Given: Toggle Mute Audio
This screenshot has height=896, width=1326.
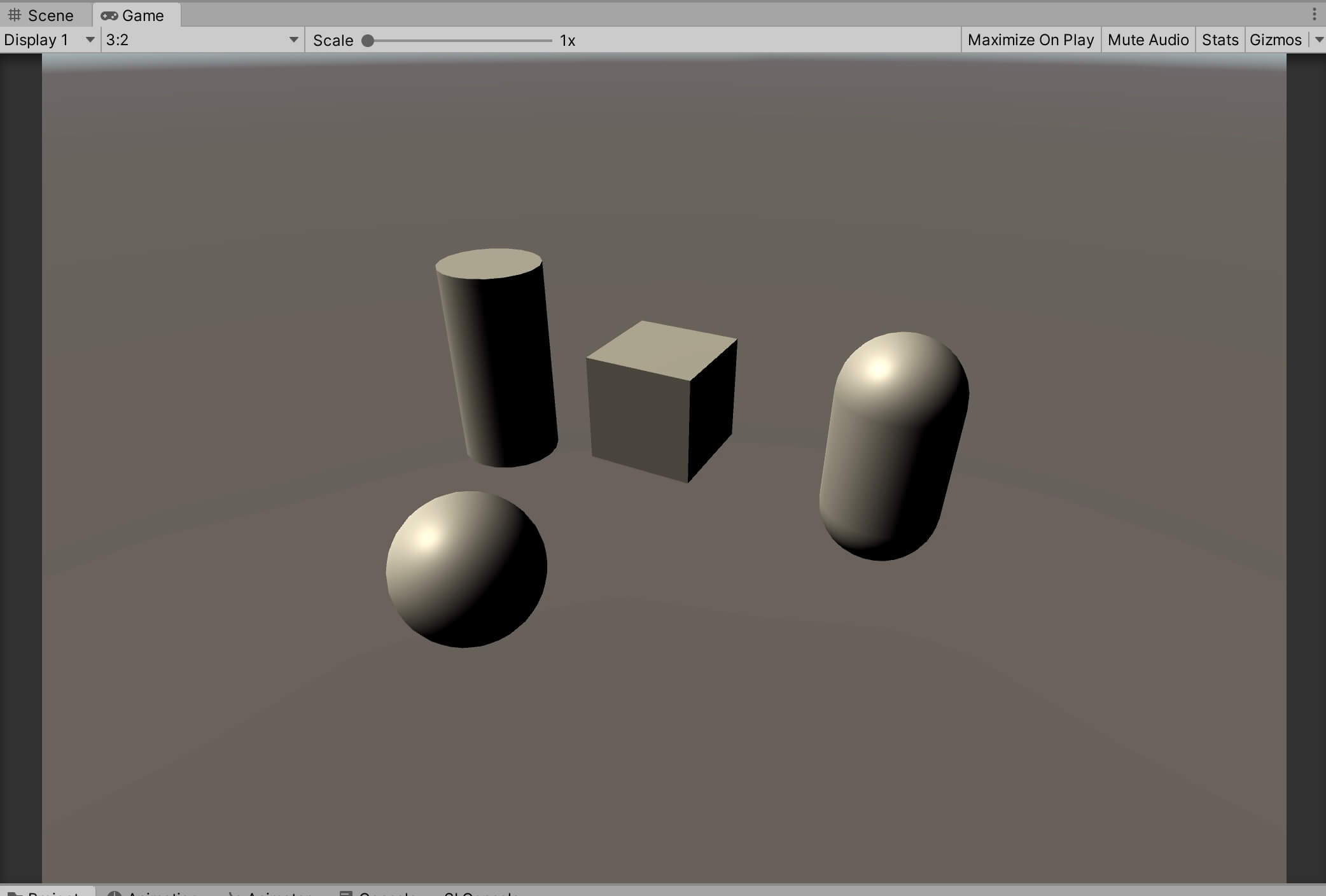Looking at the screenshot, I should (1148, 40).
